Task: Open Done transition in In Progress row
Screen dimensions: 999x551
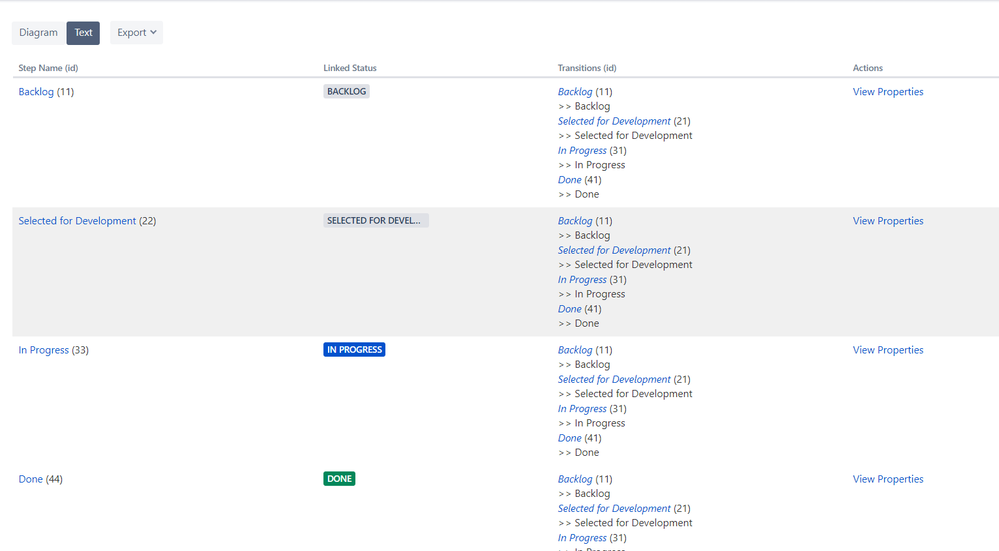Action: (569, 438)
